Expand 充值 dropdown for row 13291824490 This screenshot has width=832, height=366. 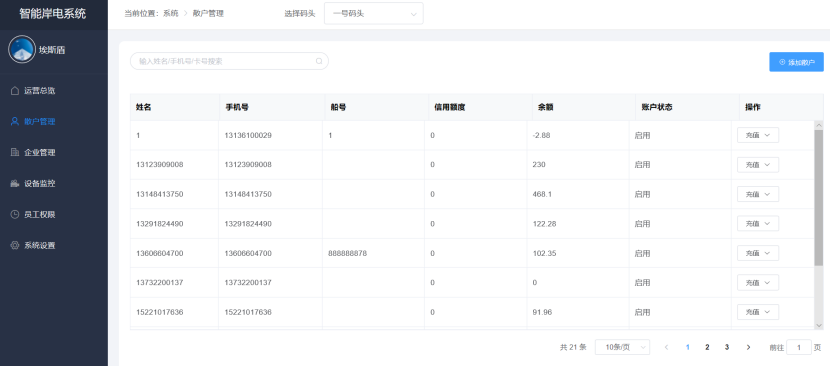758,224
